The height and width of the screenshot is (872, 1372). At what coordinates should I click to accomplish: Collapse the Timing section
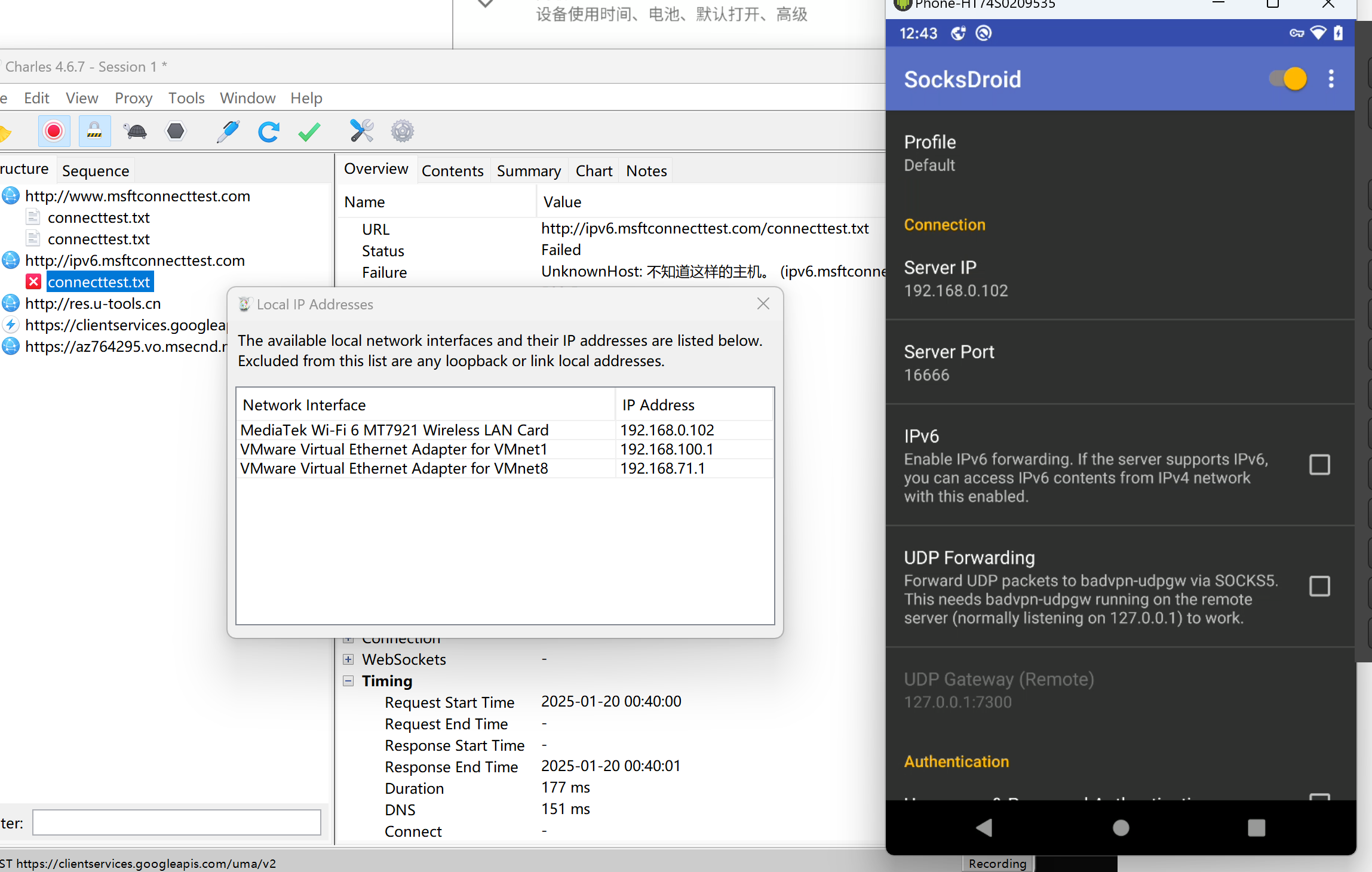pos(348,681)
